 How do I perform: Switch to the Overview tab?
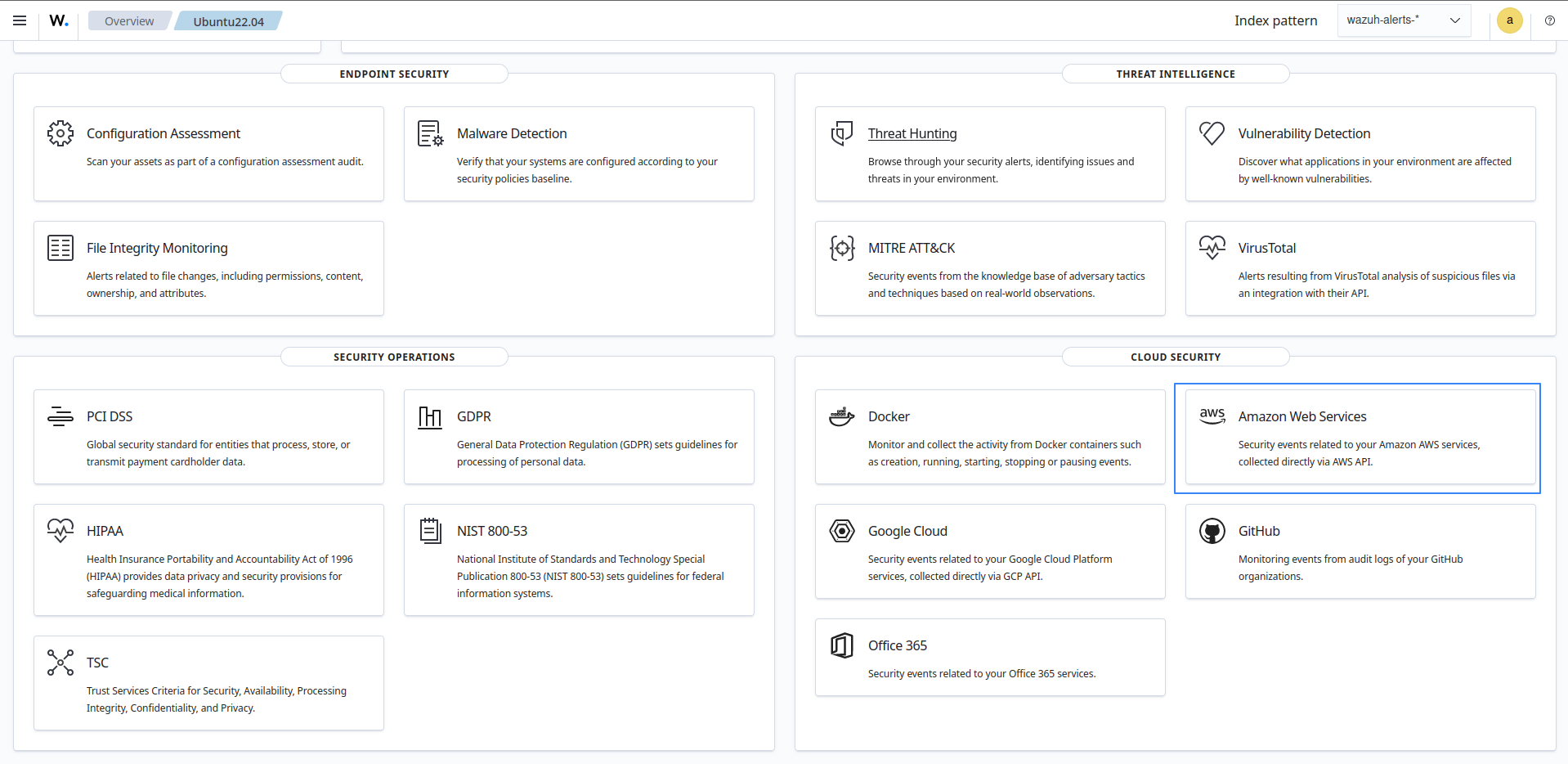pos(129,20)
